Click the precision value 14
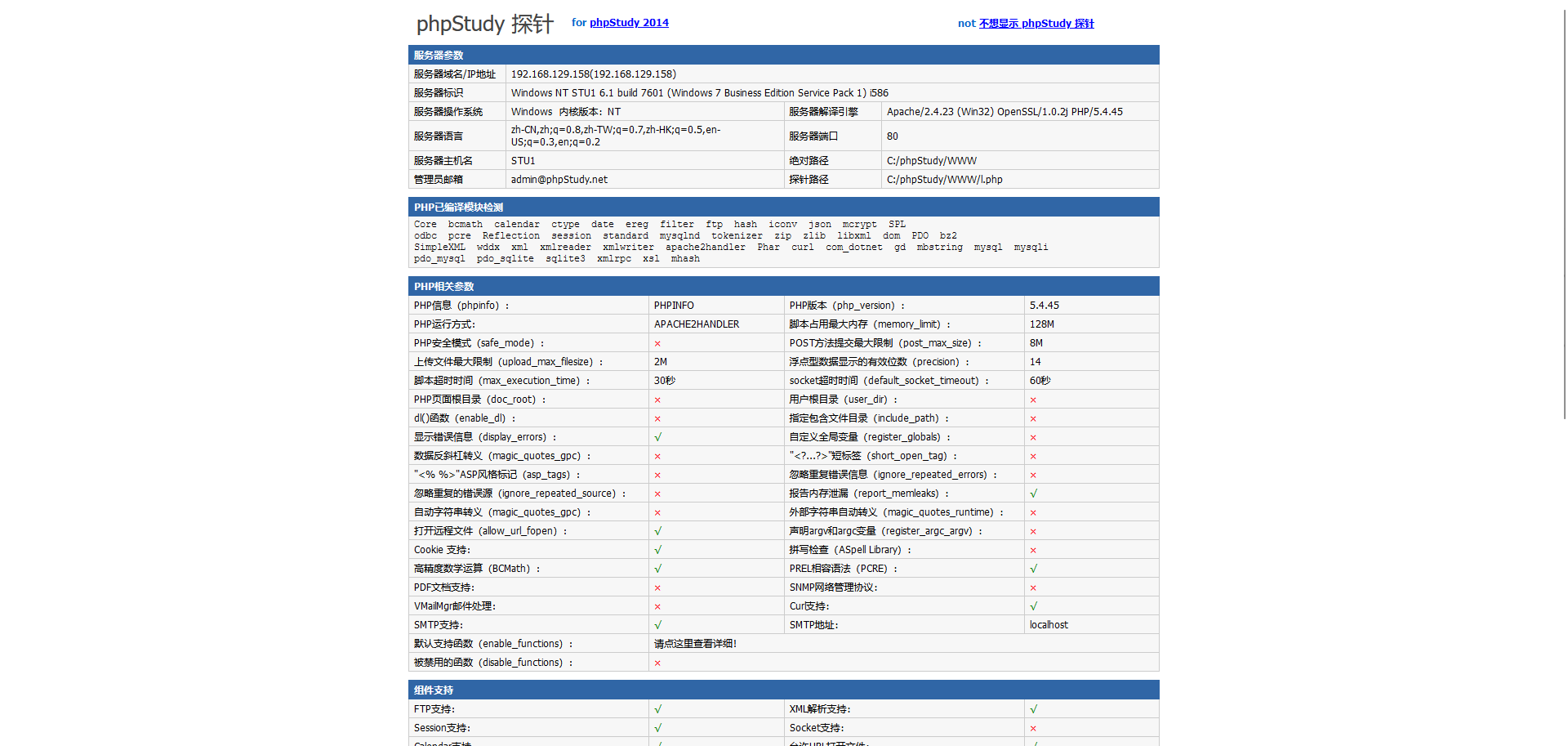 tap(1036, 362)
